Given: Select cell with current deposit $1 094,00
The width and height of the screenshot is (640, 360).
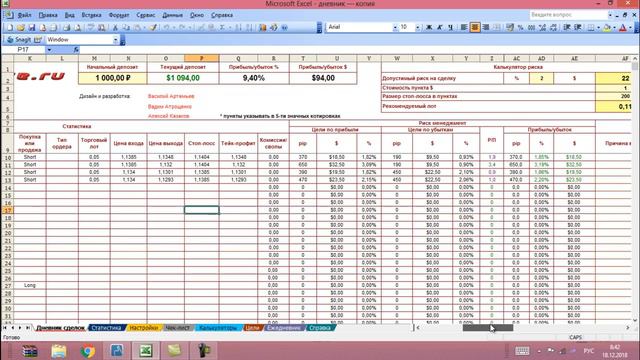Looking at the screenshot, I should (x=183, y=78).
